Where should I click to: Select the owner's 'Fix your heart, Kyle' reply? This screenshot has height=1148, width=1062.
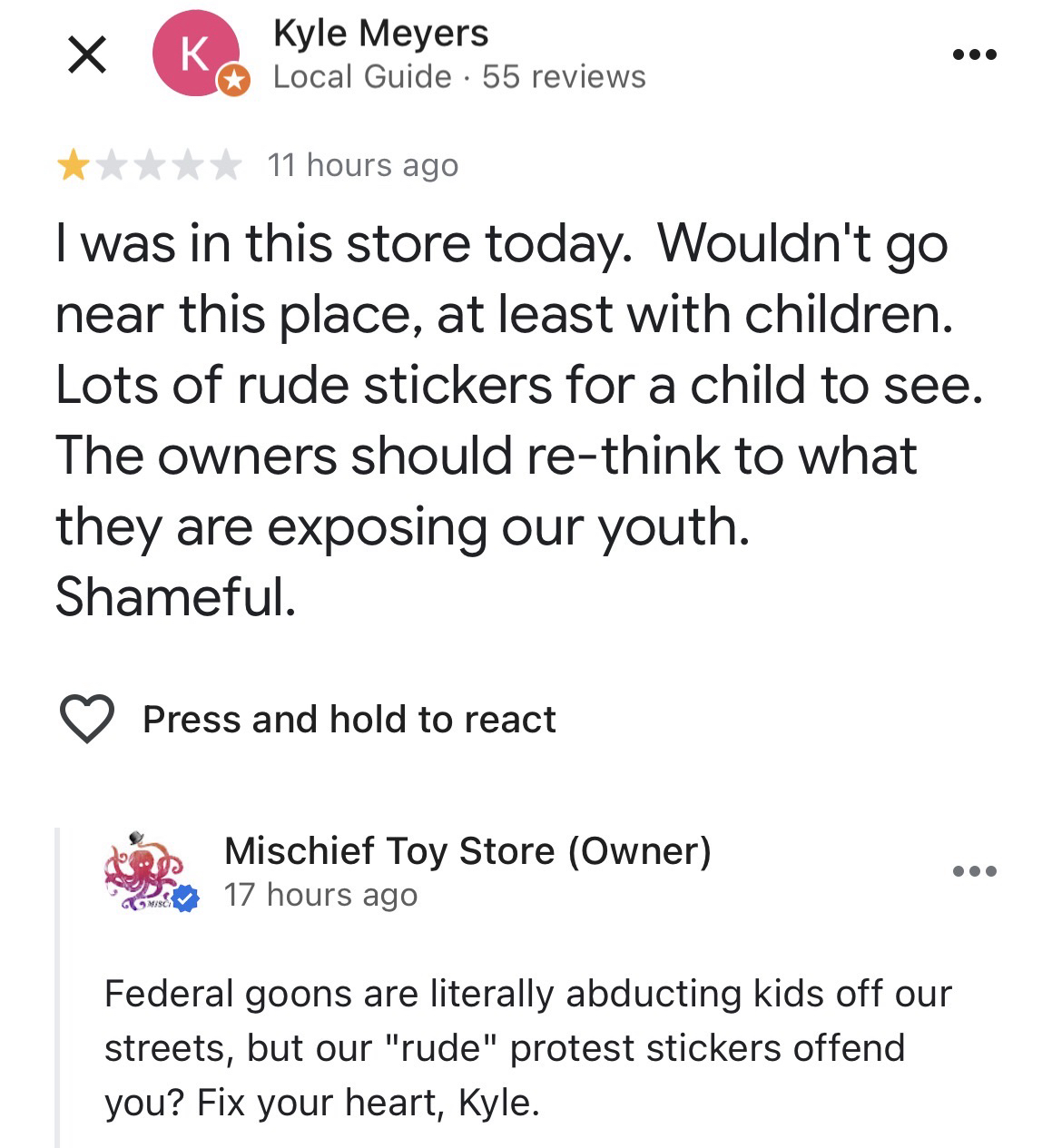[526, 1048]
